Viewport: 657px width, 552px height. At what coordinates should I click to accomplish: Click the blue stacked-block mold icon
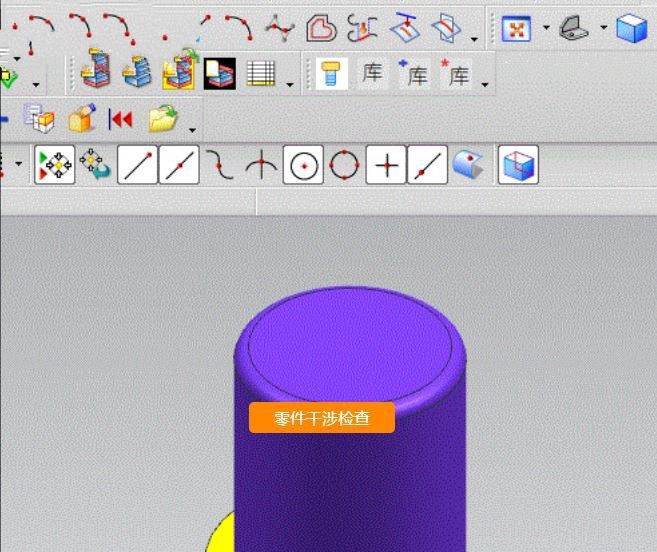[x=137, y=72]
